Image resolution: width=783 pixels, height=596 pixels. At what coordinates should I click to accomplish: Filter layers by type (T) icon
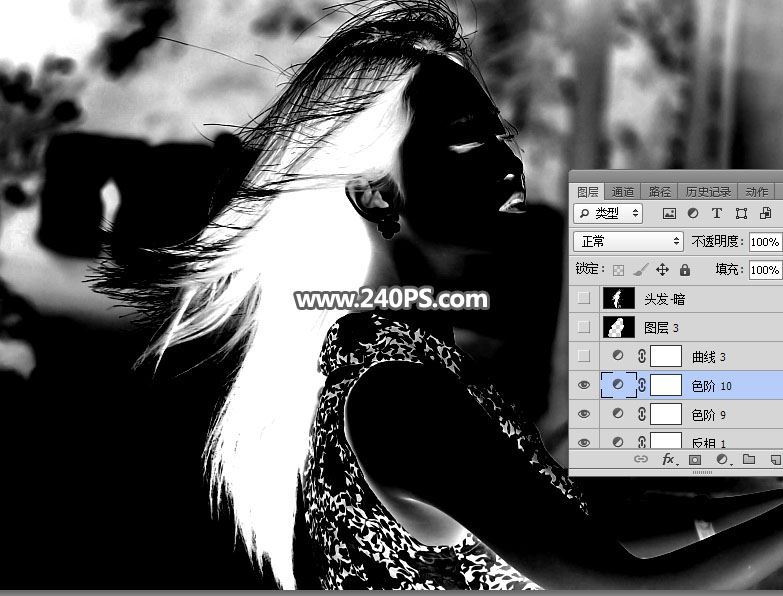pos(717,214)
